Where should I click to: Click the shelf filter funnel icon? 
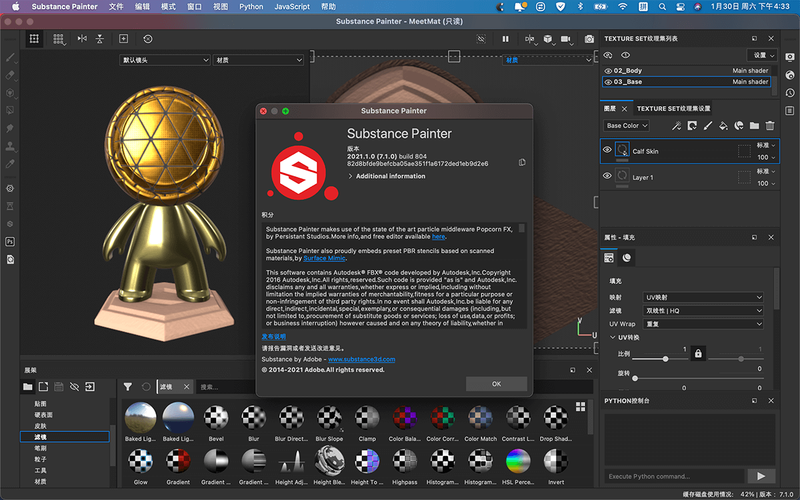pos(128,387)
